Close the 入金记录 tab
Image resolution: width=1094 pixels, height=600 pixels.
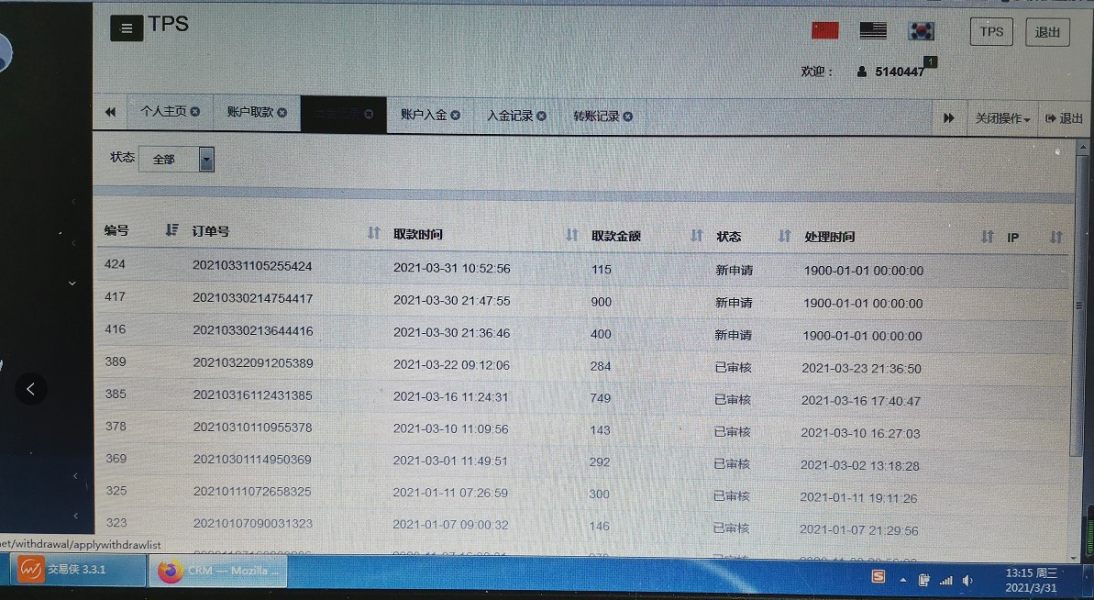(541, 116)
